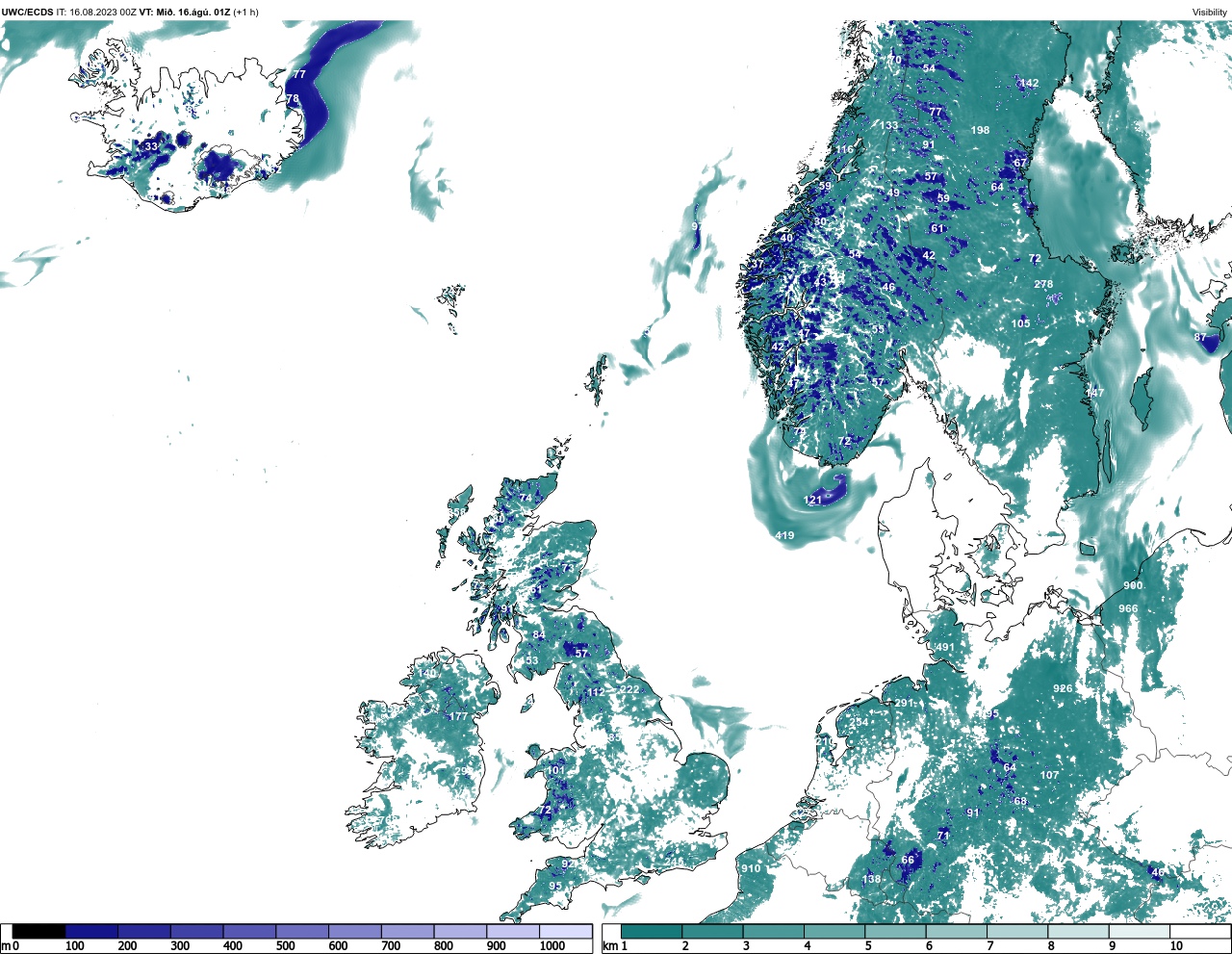Pick the 3–4 km legend color
Viewport: 1232px width, 954px height.
[773, 931]
